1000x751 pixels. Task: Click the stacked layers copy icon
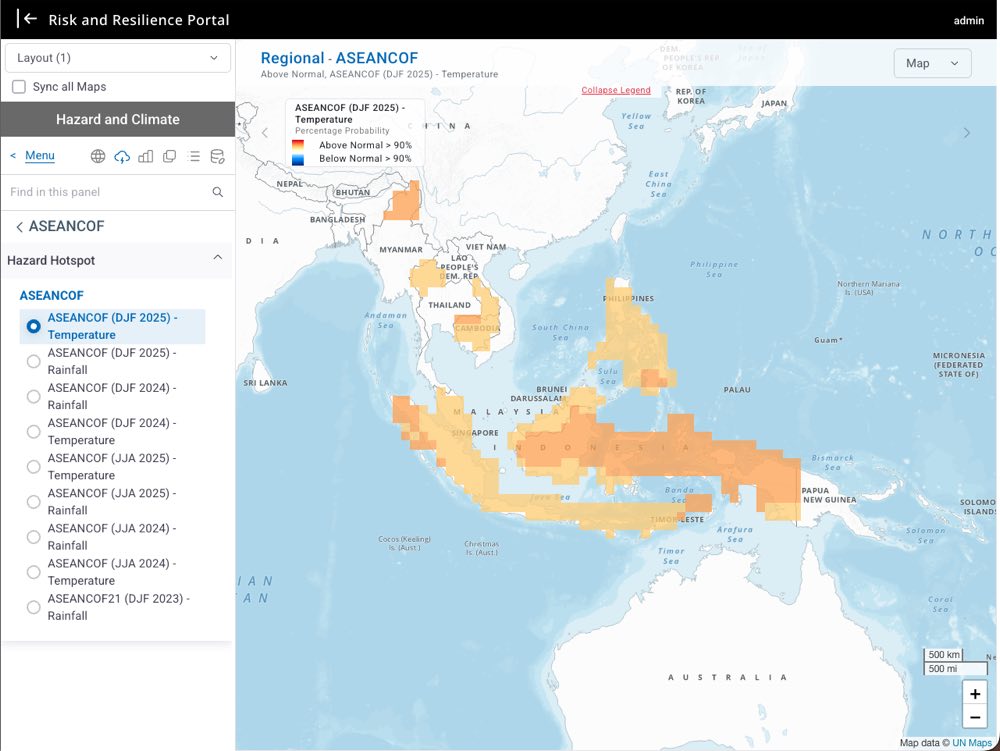(x=170, y=156)
